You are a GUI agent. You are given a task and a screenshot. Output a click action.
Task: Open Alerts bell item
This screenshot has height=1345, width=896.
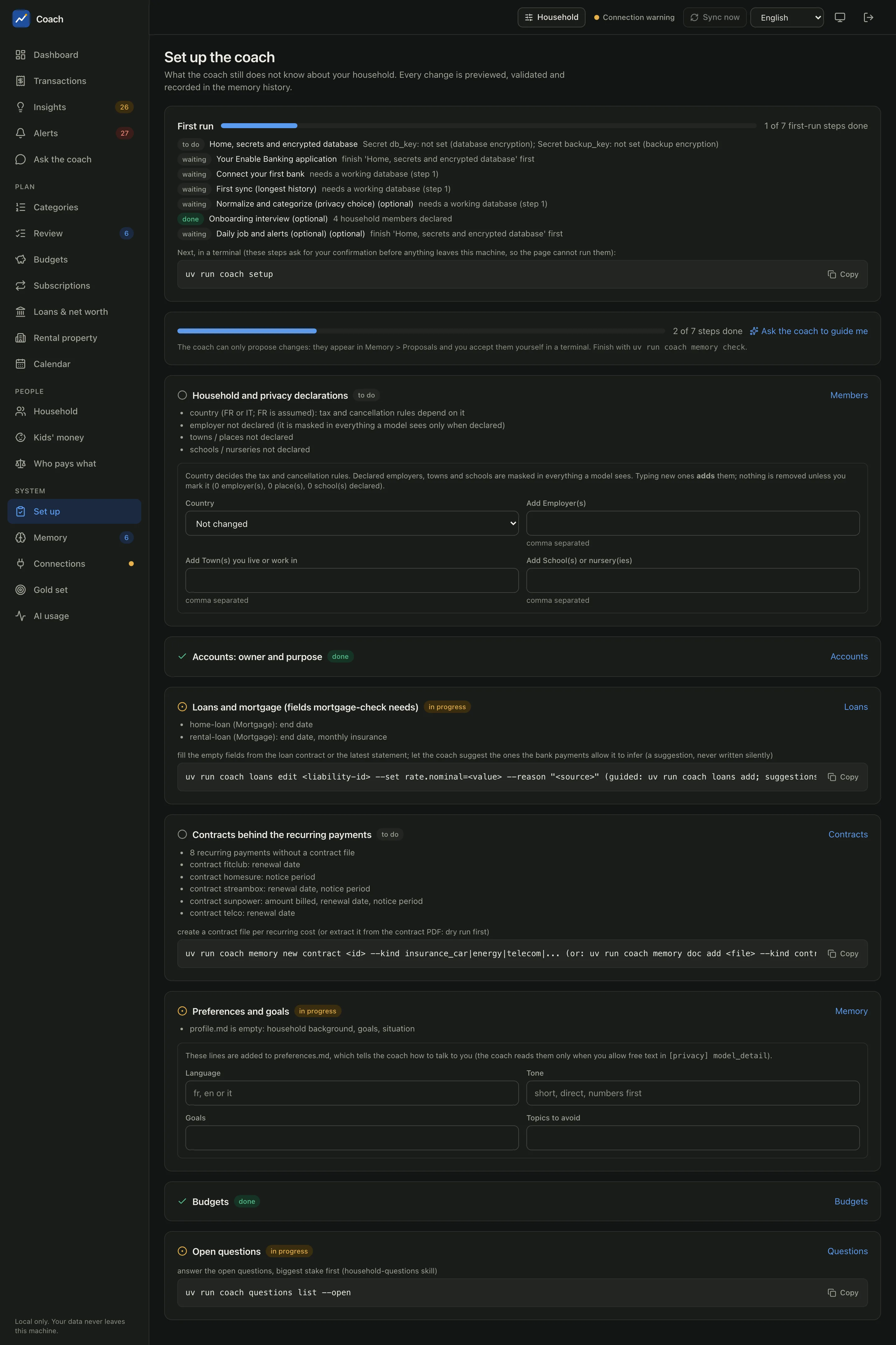(x=74, y=133)
